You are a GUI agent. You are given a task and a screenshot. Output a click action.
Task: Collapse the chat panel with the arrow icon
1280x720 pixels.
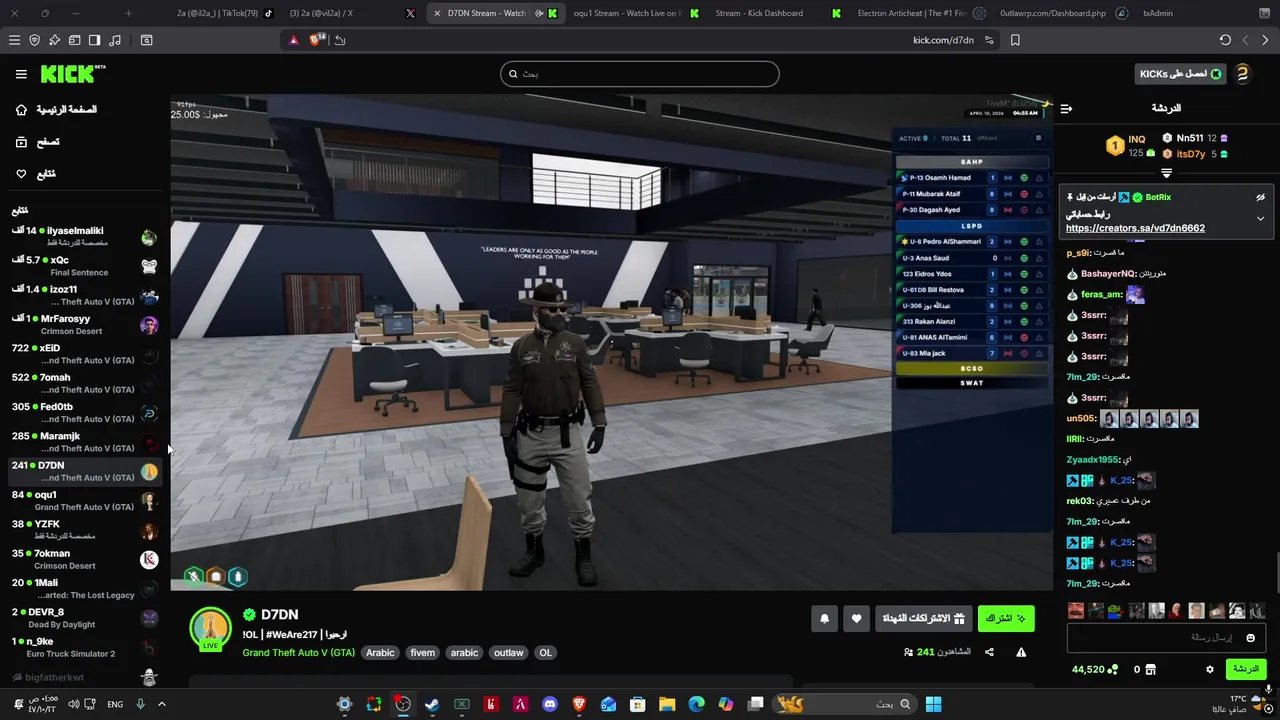(1066, 108)
